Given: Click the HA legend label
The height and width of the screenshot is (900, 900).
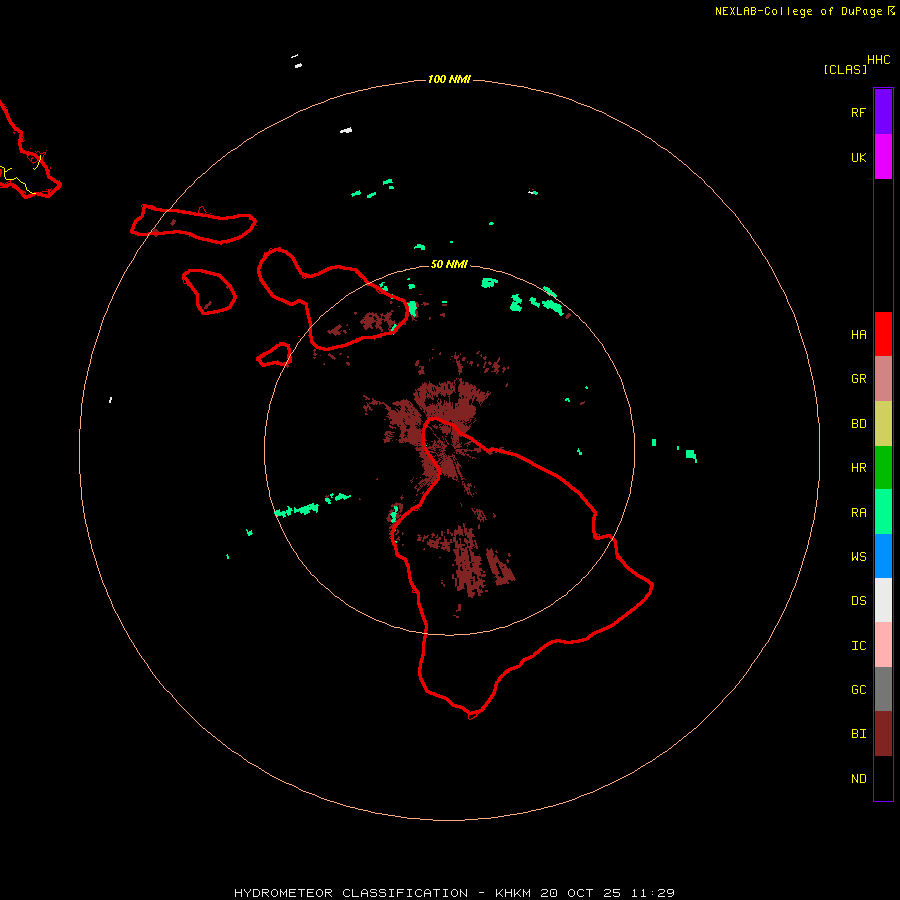Looking at the screenshot, I should click(858, 335).
